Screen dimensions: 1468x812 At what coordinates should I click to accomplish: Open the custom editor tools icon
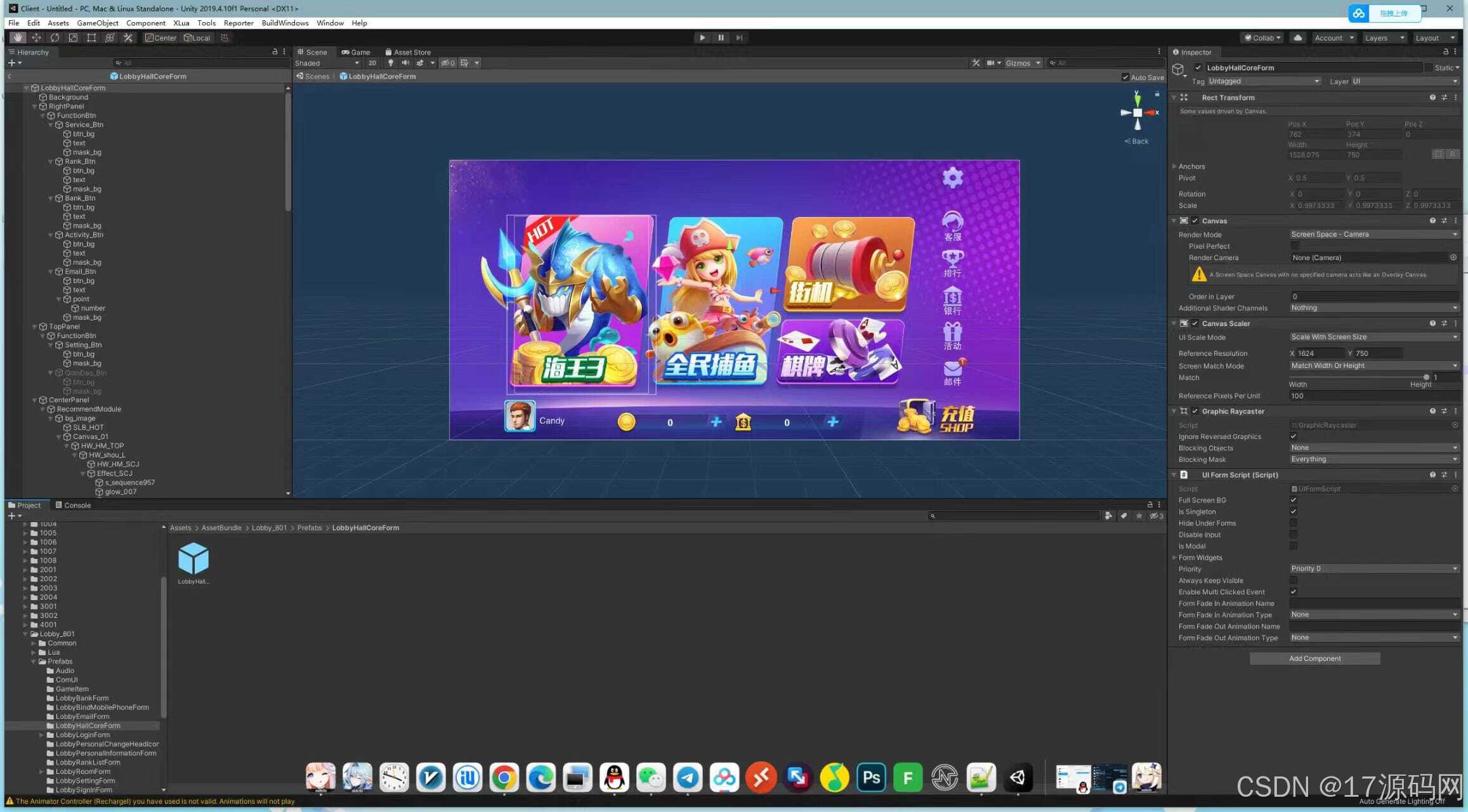(x=128, y=38)
